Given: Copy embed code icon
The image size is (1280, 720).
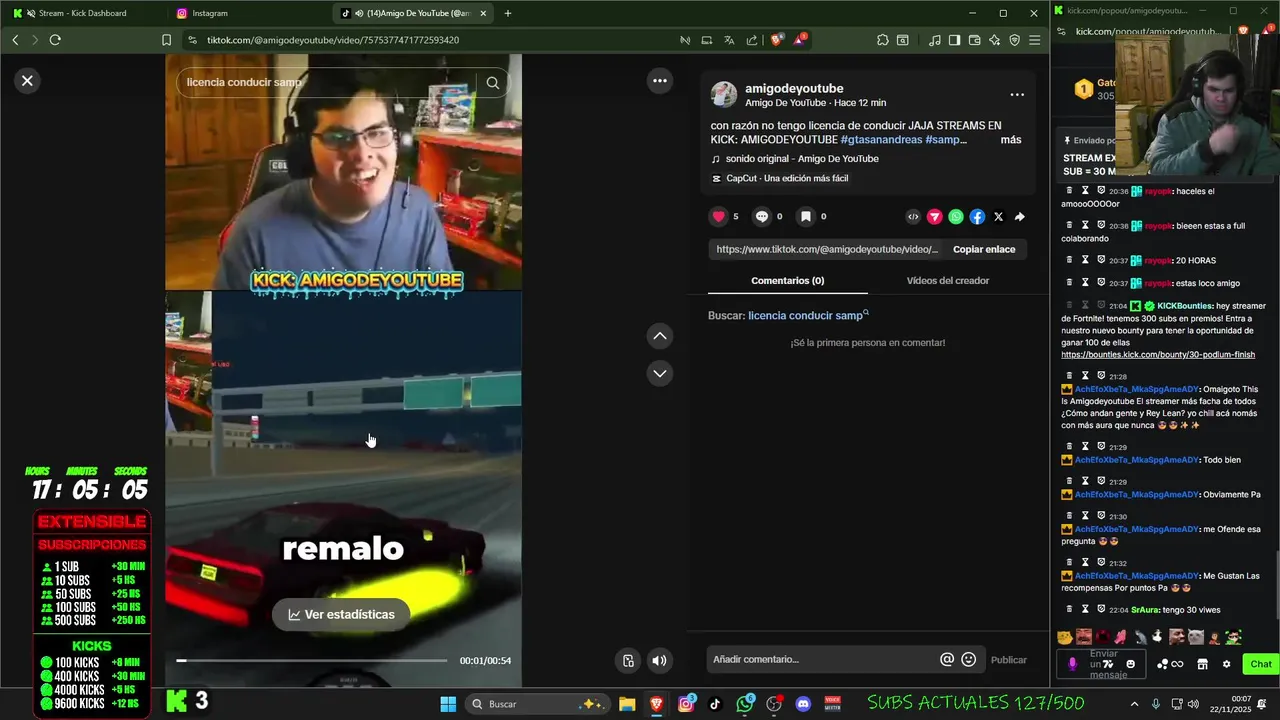Looking at the screenshot, I should [x=913, y=217].
